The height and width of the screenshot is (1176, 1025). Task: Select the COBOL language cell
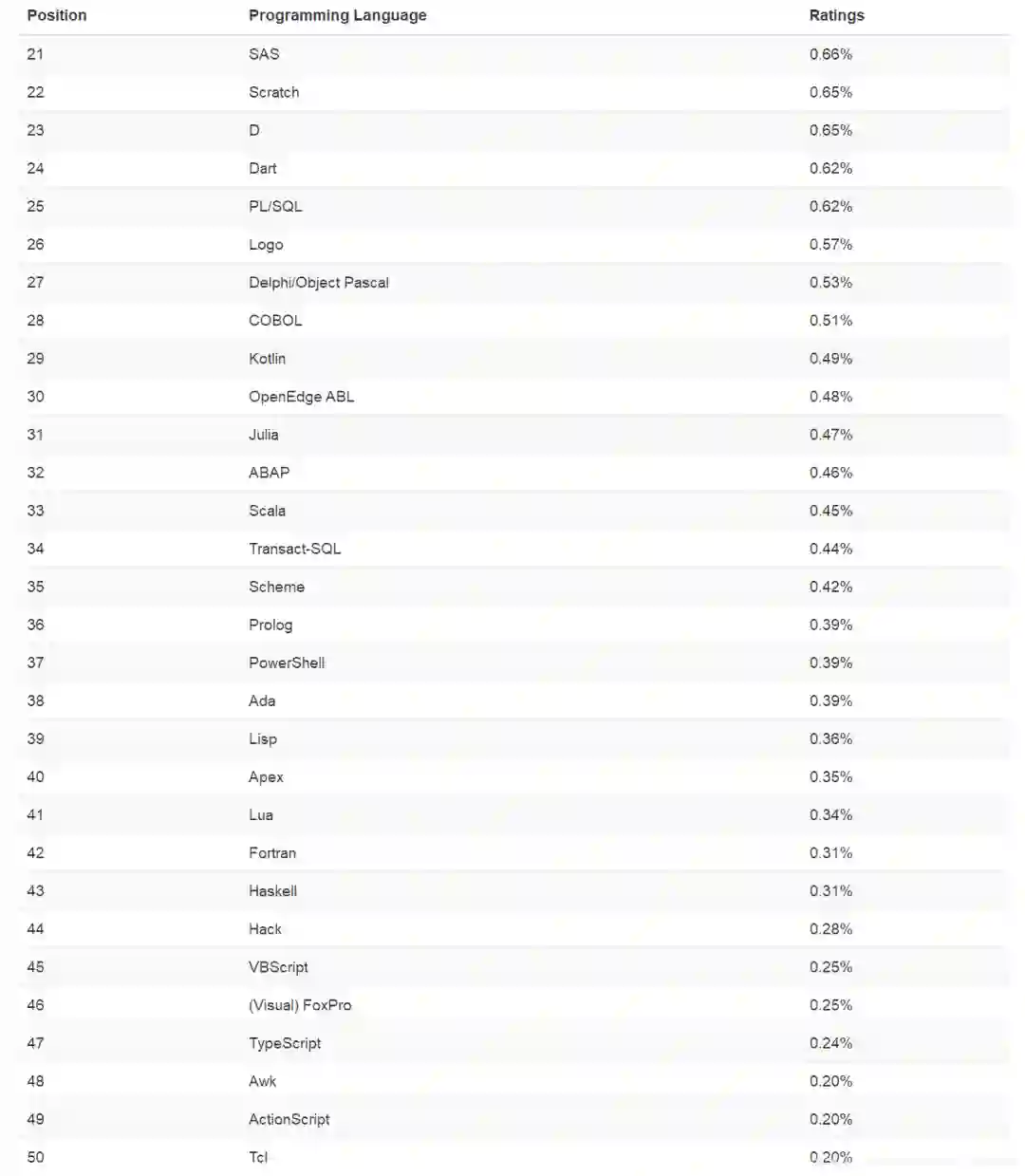tap(275, 320)
